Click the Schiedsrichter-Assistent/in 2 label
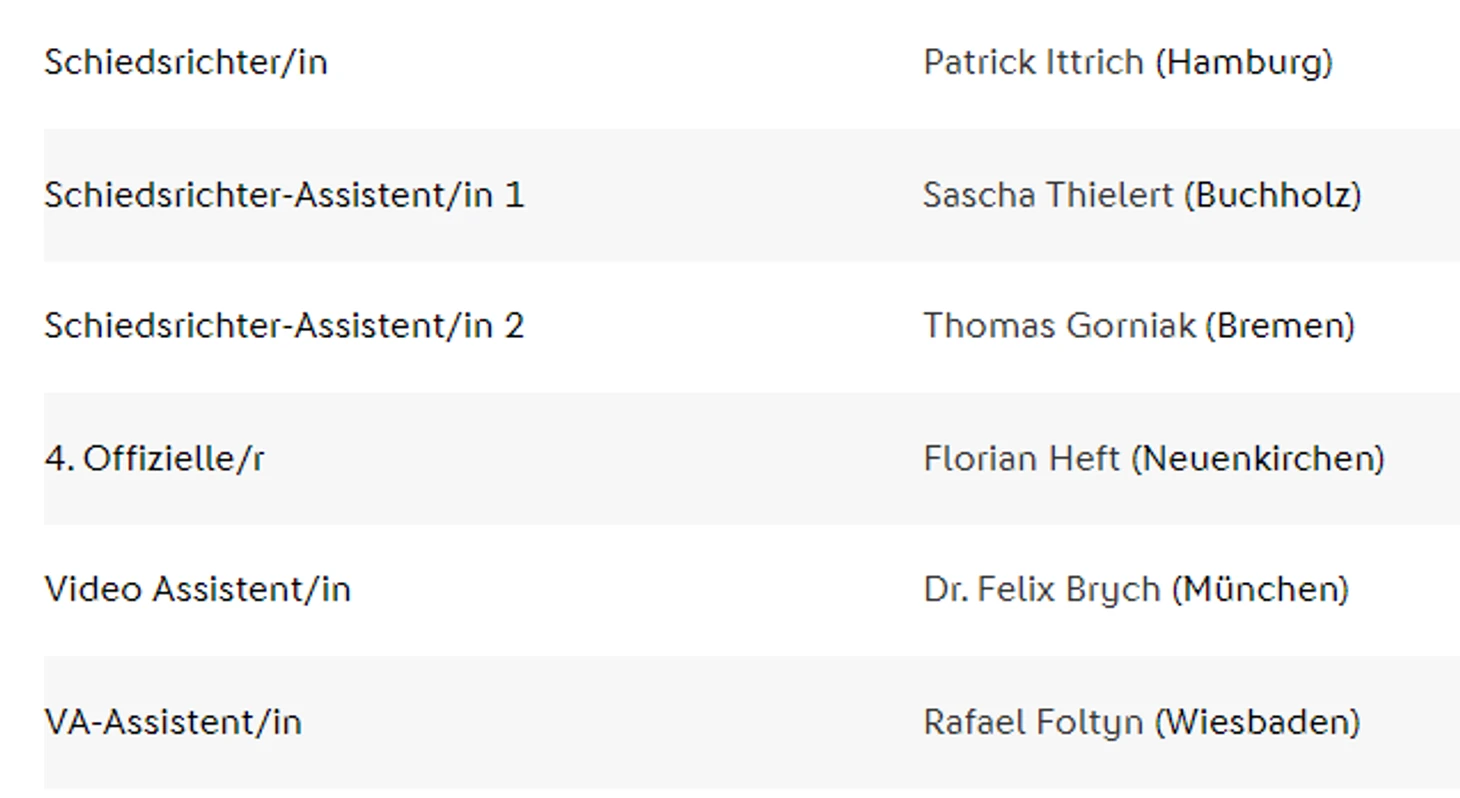The image size is (1460, 798). 284,325
